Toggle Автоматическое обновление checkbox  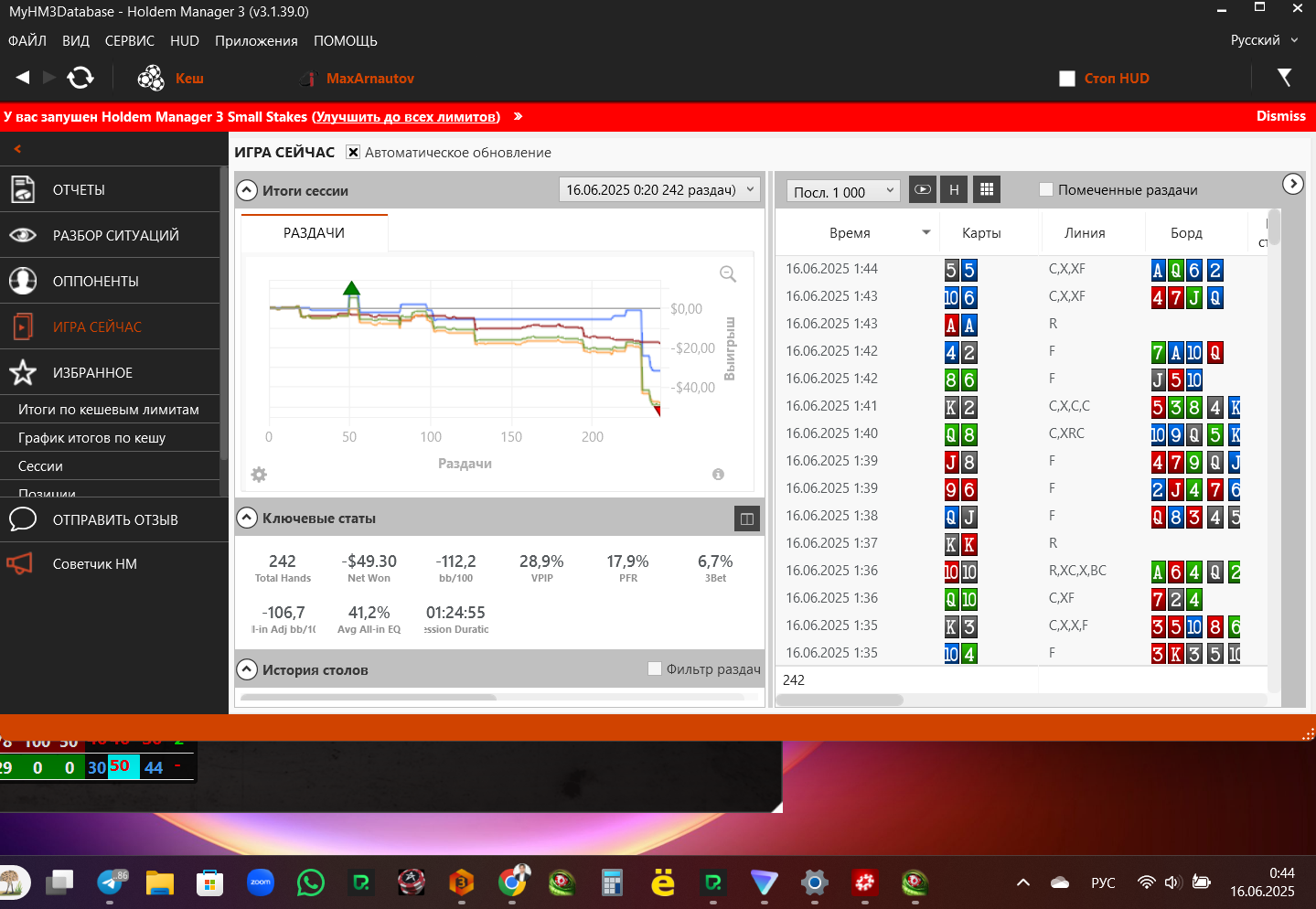pos(353,152)
